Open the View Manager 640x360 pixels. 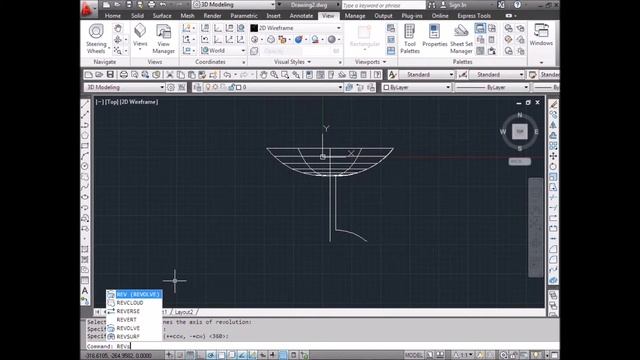pyautogui.click(x=163, y=38)
